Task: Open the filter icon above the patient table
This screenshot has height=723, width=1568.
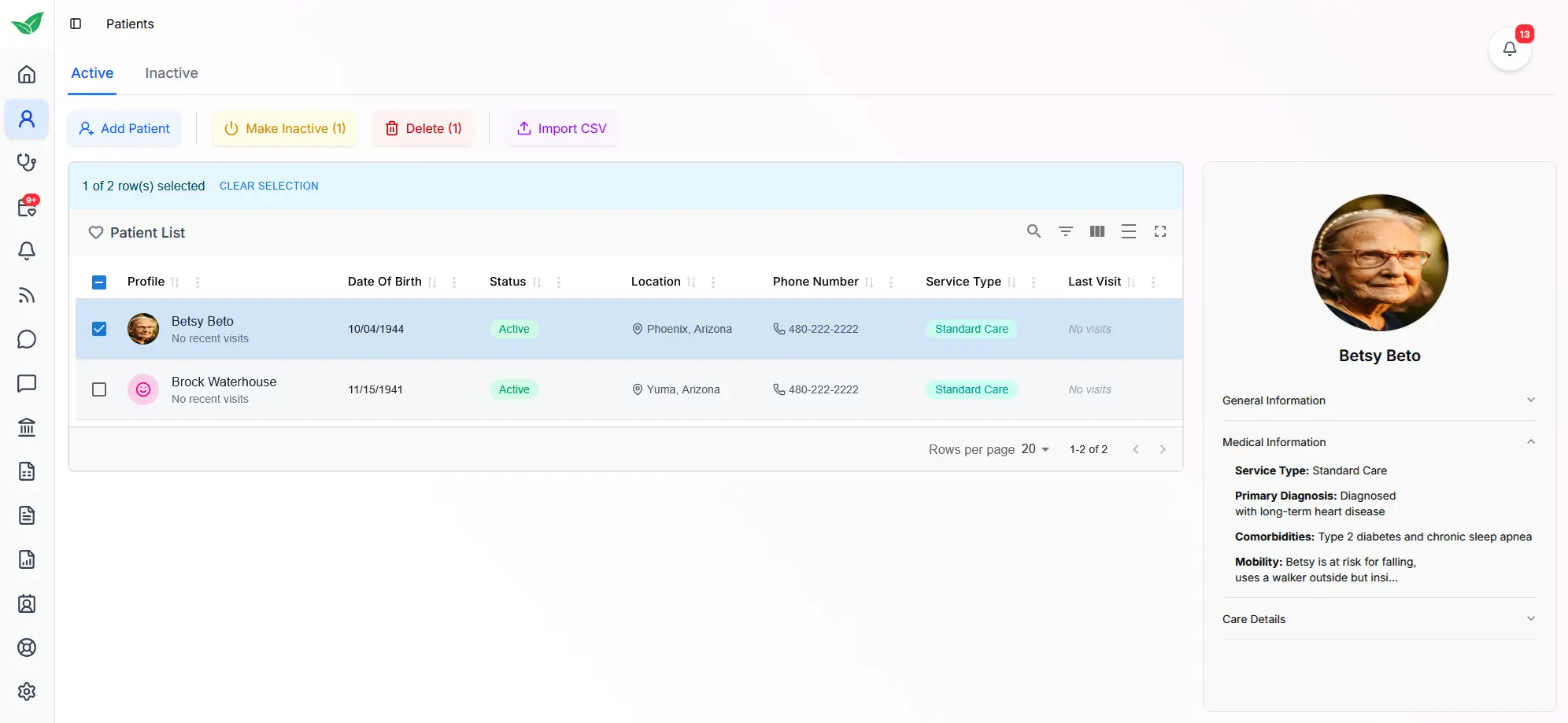Action: 1066,231
